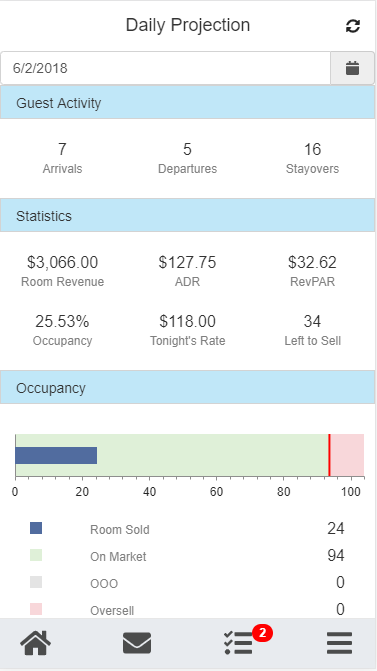The width and height of the screenshot is (377, 671).
Task: Go to the home screen icon
Action: [36, 643]
